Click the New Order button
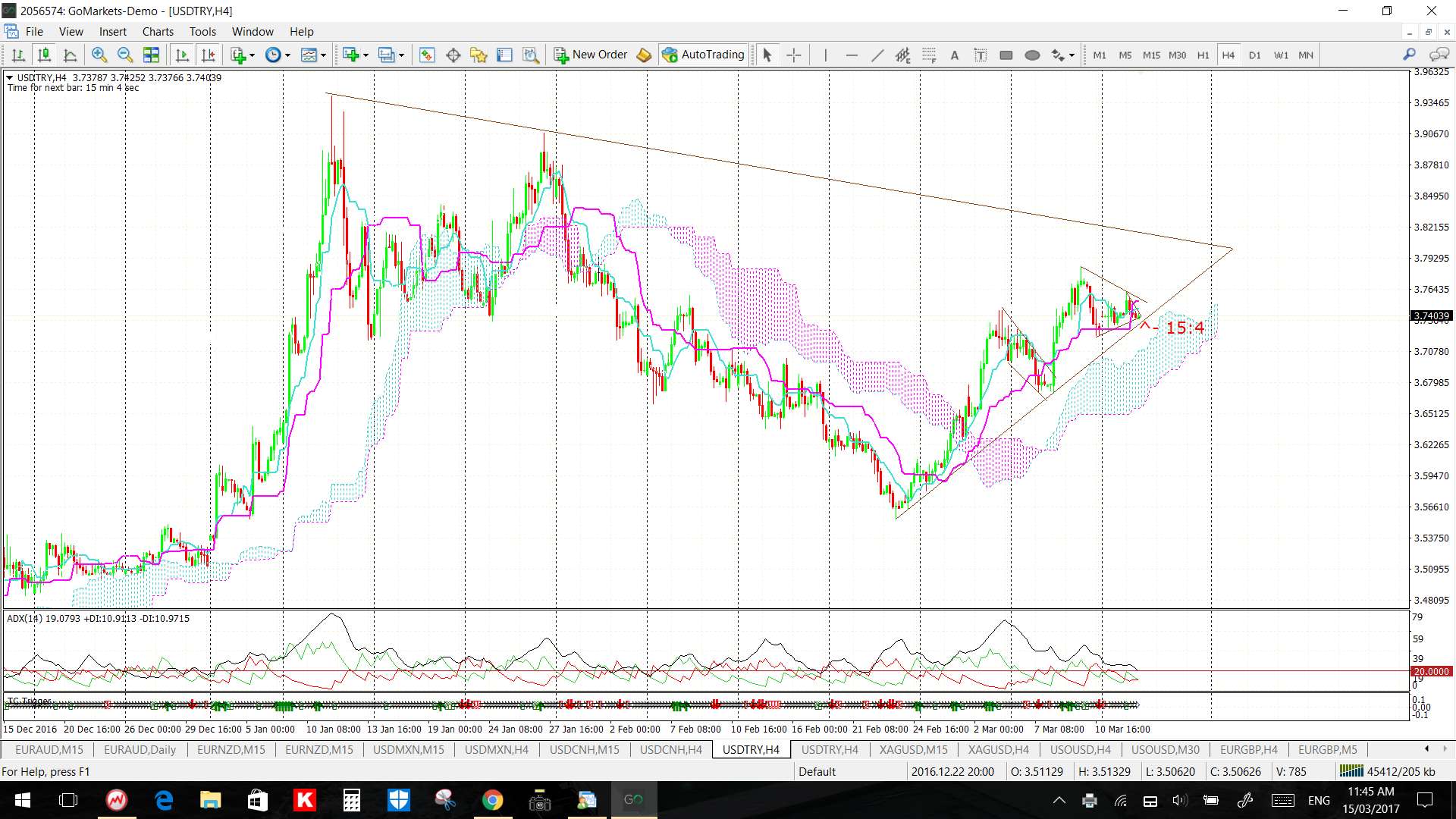Image resolution: width=1456 pixels, height=819 pixels. point(591,55)
